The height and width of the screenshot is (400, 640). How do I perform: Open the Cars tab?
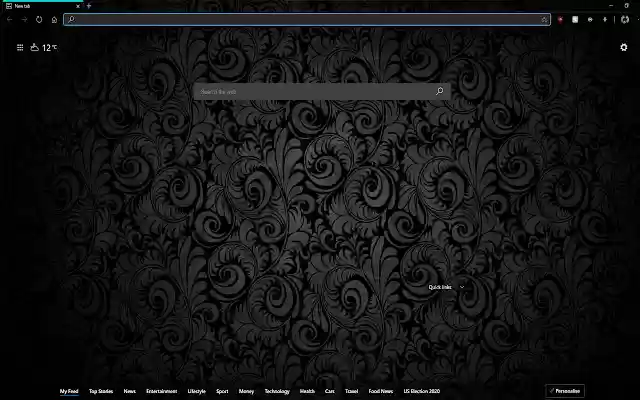click(330, 391)
